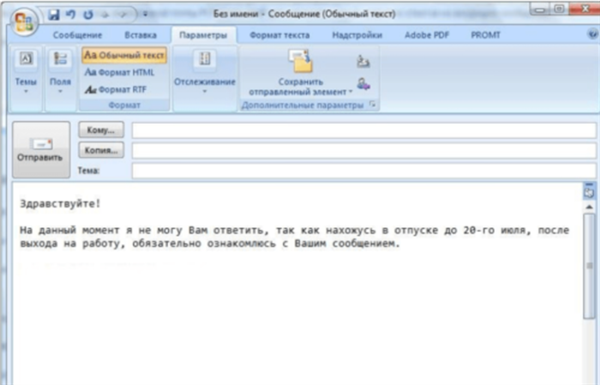Choose Формат HTML message format
This screenshot has height=385, width=600.
click(119, 72)
